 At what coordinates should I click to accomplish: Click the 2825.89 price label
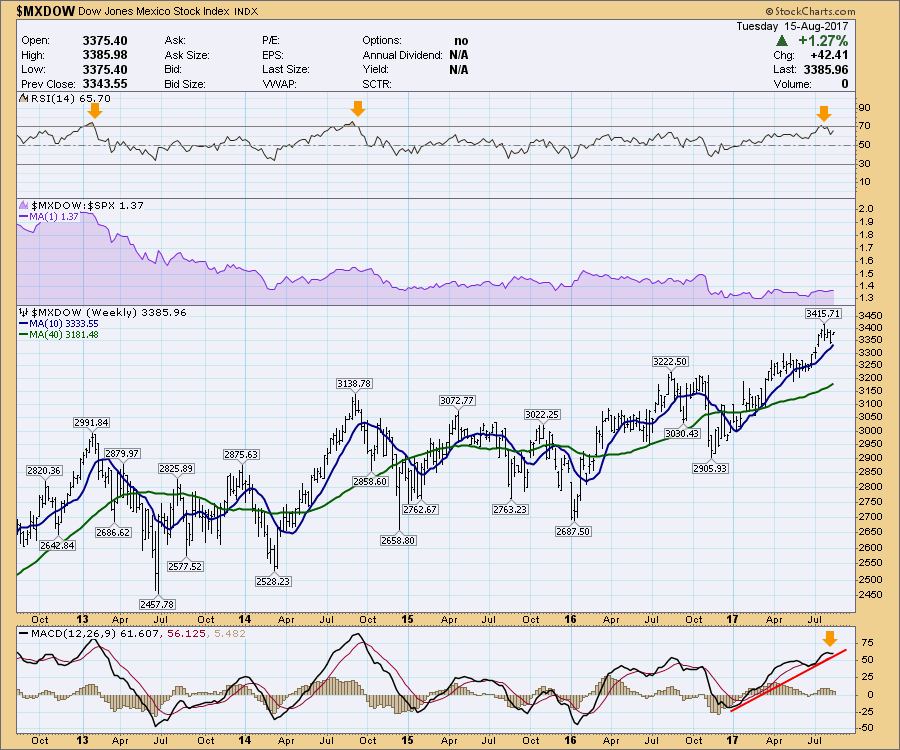click(x=176, y=468)
